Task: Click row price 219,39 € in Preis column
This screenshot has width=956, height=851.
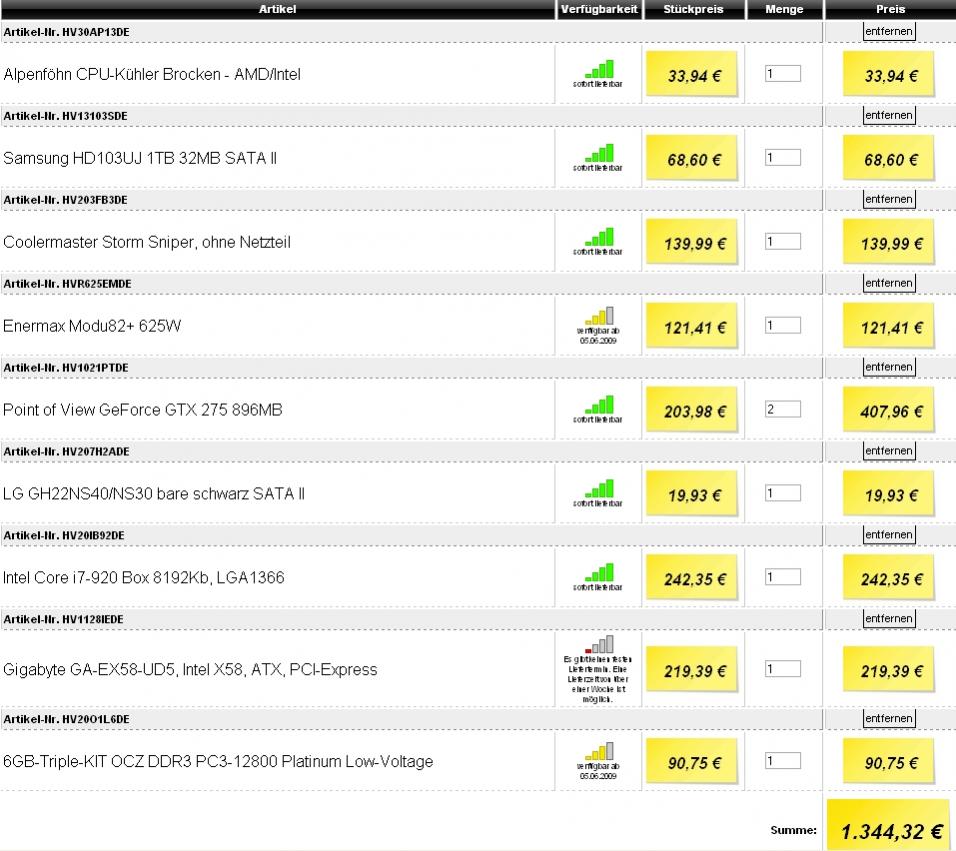Action: click(x=889, y=669)
